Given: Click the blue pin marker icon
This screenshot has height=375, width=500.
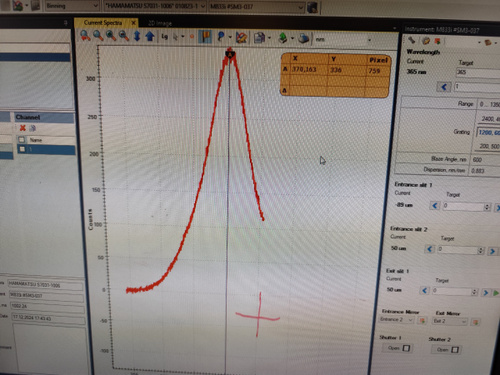Looking at the screenshot, I should (221, 37).
